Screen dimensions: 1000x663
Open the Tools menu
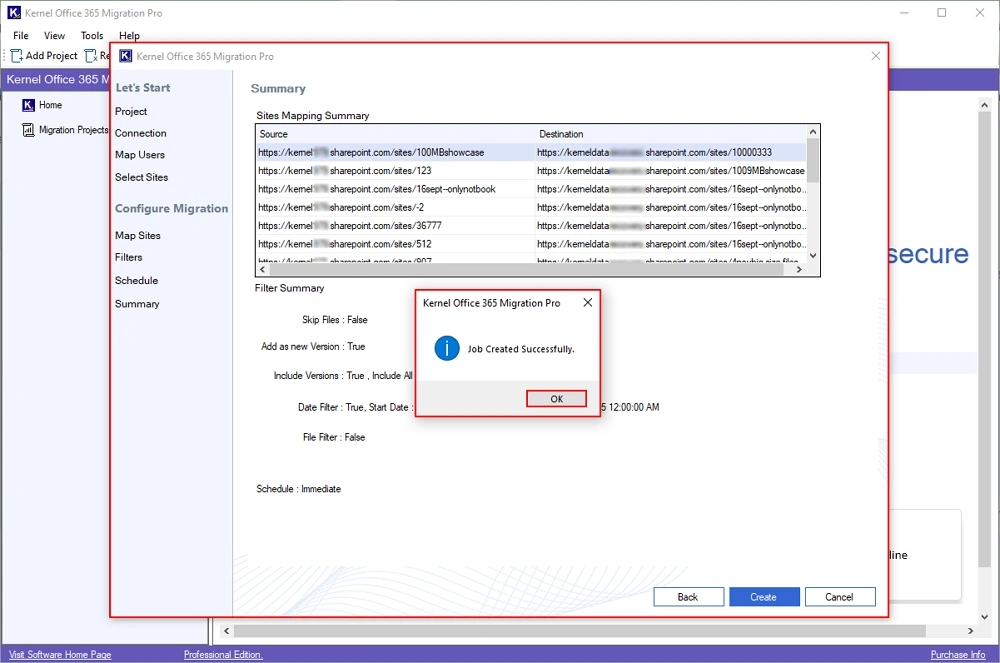pyautogui.click(x=92, y=36)
